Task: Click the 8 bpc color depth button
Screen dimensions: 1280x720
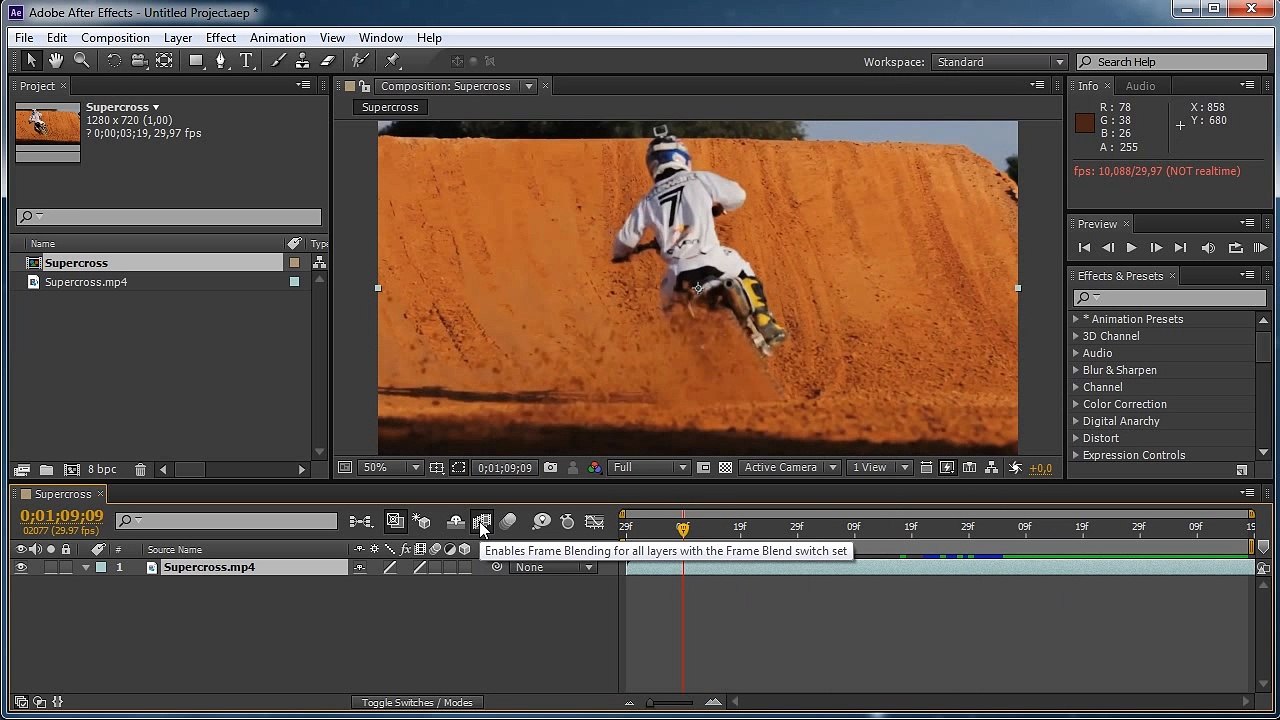Action: [102, 470]
